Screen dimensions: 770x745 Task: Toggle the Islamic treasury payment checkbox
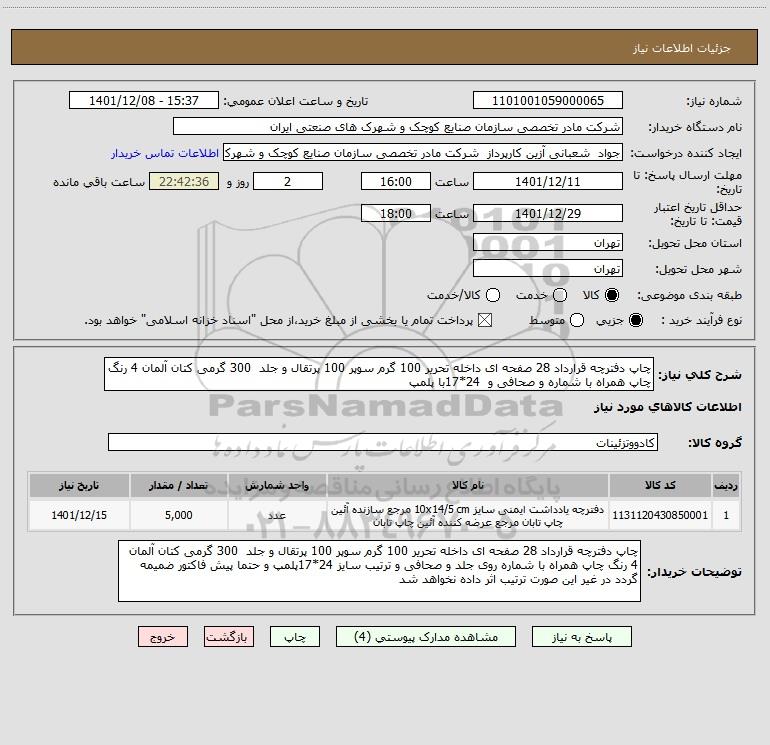[x=485, y=320]
